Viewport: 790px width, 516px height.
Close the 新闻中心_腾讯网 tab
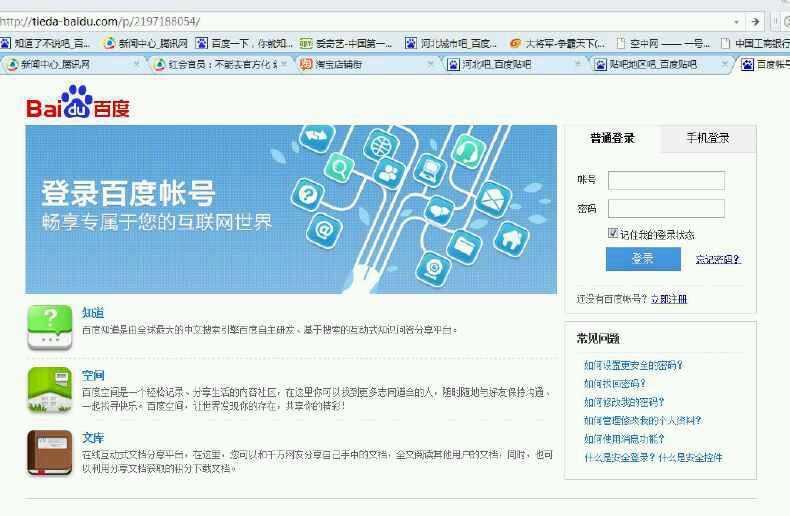pos(136,64)
